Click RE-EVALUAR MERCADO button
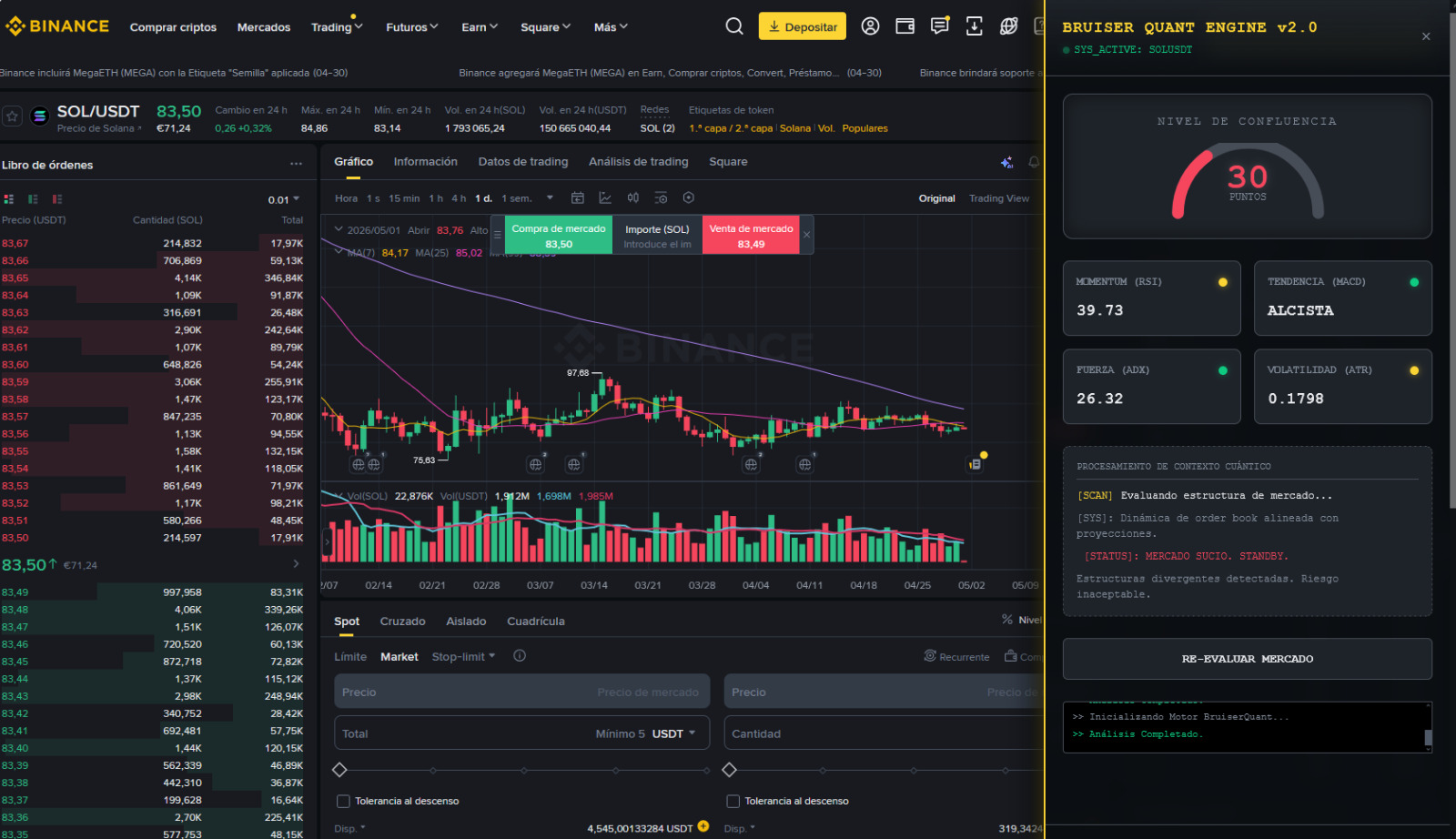This screenshot has height=839, width=1456. click(x=1248, y=659)
